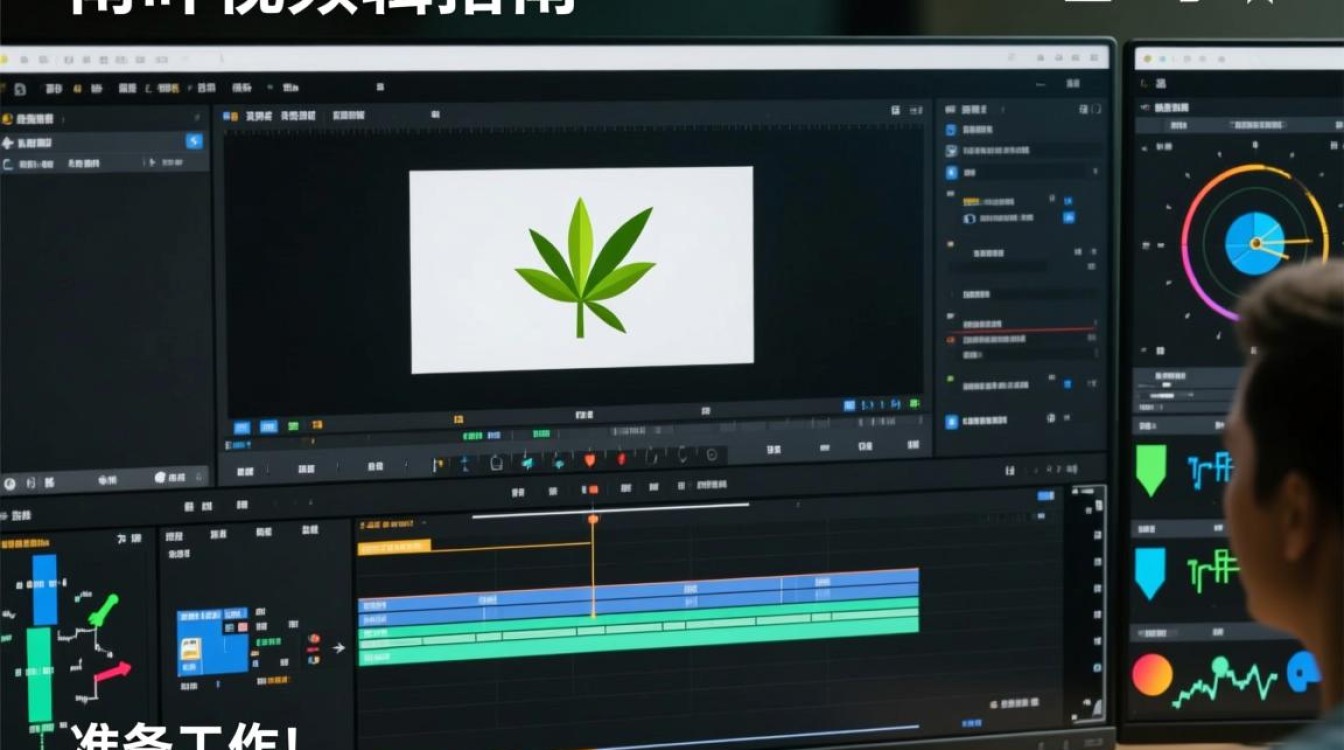Click the small red icon beside the shield
Screen dimensions: 1344x750
point(621,460)
